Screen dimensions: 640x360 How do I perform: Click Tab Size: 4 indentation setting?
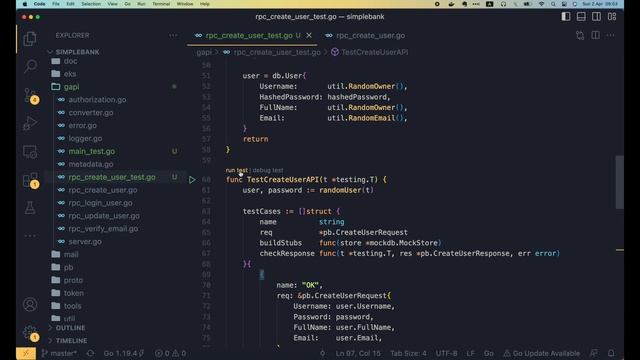click(x=408, y=353)
